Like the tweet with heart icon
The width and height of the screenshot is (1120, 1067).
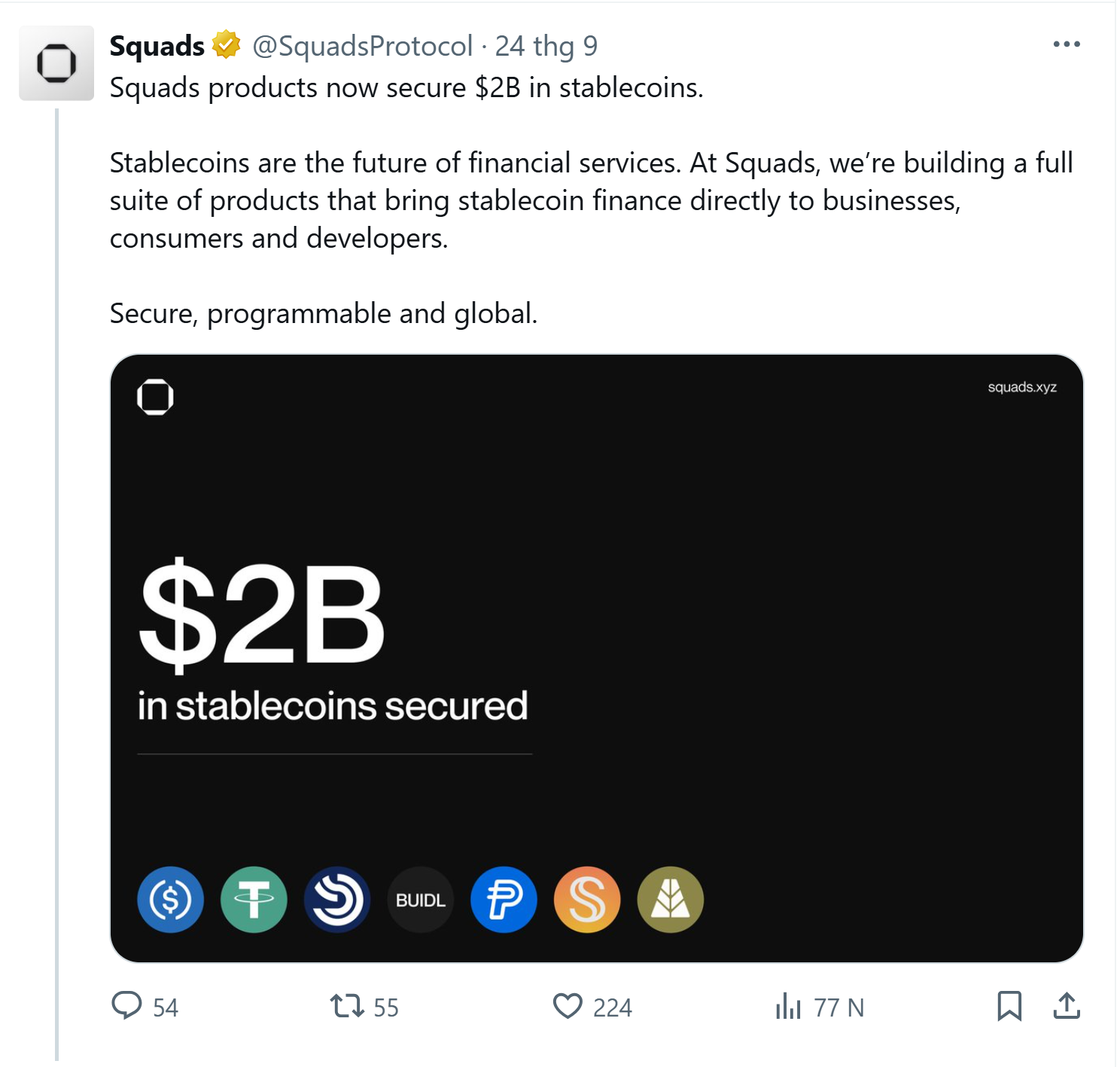tap(568, 1006)
